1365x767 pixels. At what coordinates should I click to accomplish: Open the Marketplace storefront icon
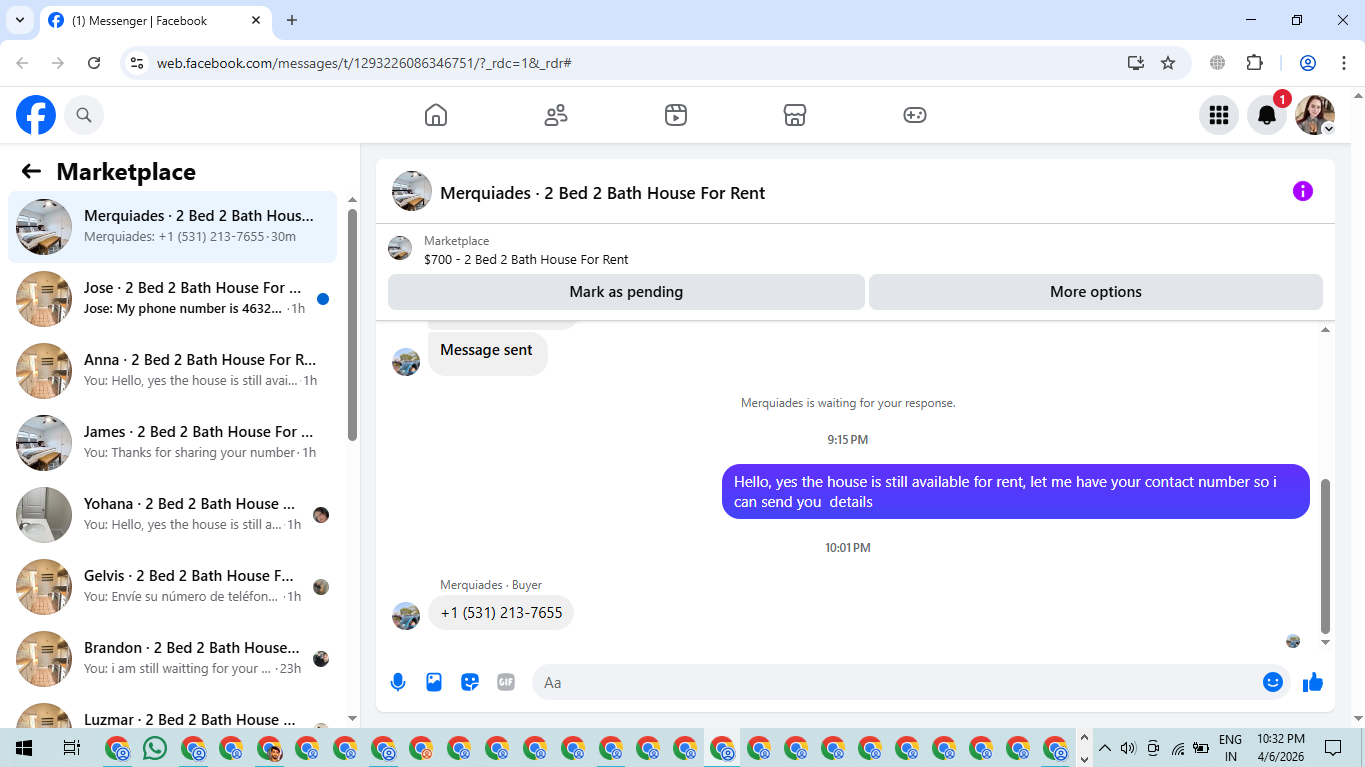point(795,115)
